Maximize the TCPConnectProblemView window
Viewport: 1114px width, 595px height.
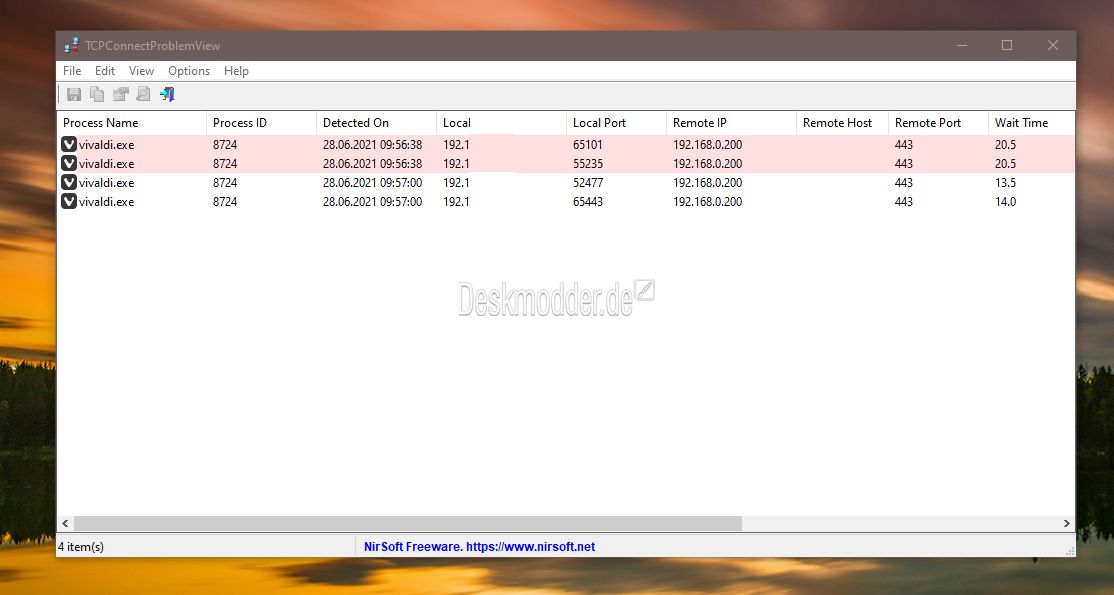[x=1007, y=45]
